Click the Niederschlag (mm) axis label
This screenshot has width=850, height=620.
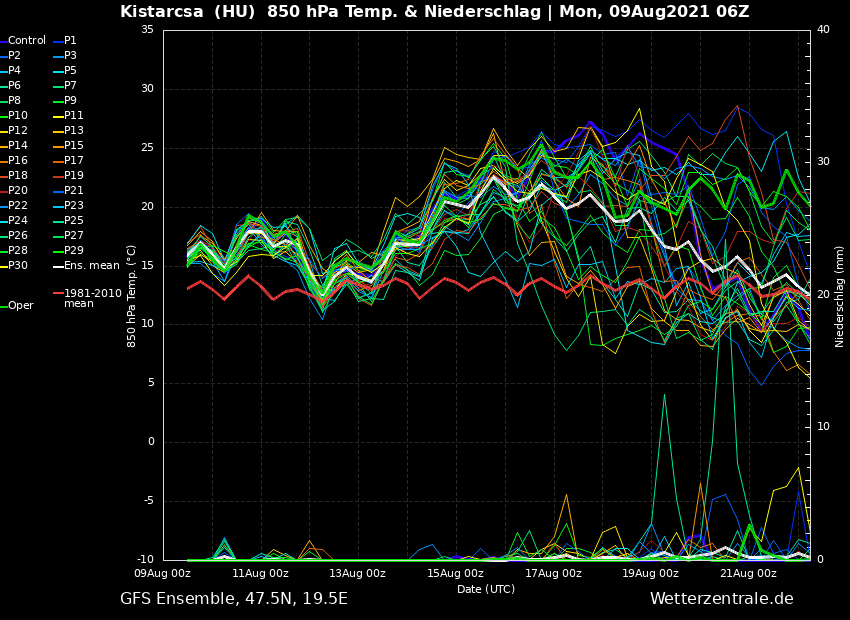[840, 295]
